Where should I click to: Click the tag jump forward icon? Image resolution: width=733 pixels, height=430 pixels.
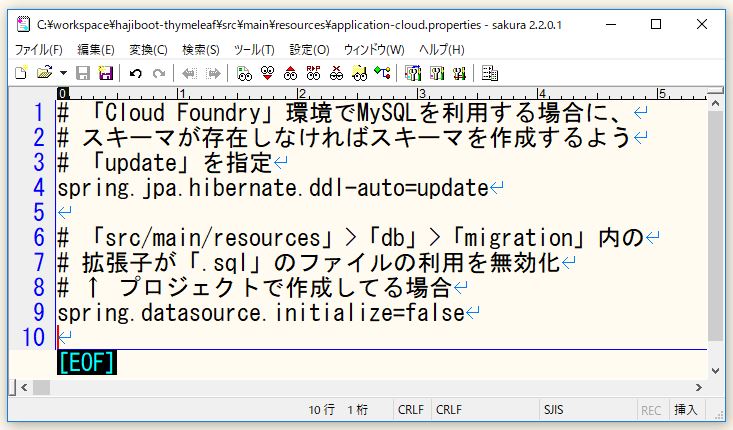pos(213,73)
